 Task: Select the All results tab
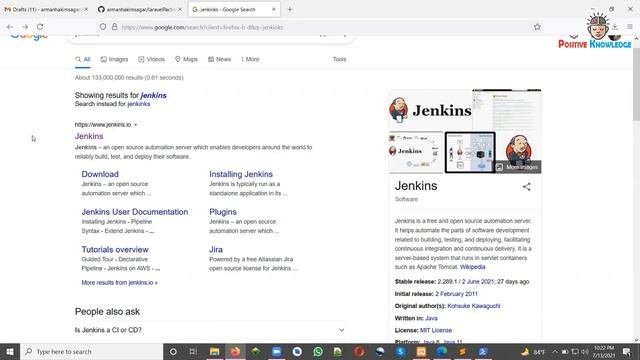(x=83, y=59)
